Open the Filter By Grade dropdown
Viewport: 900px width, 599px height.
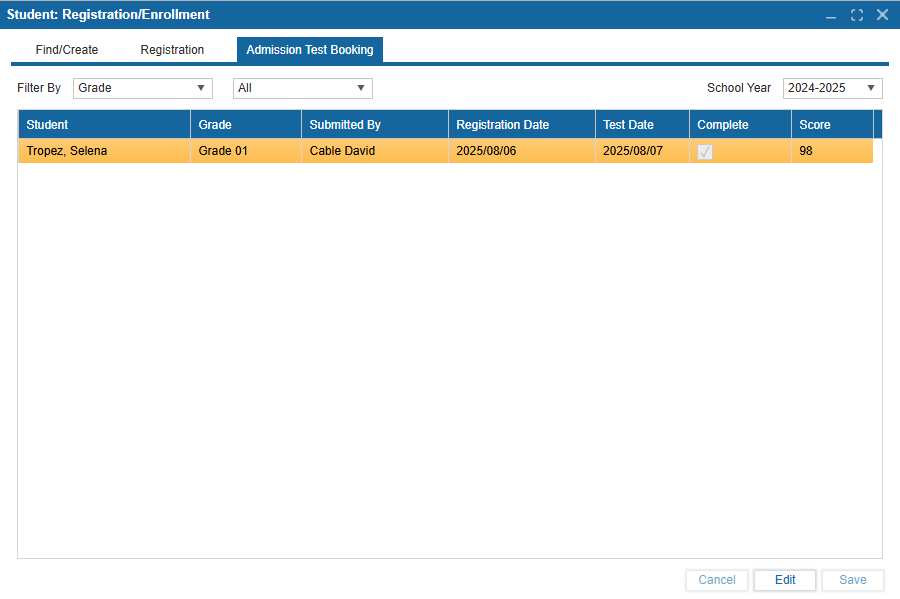tap(143, 88)
